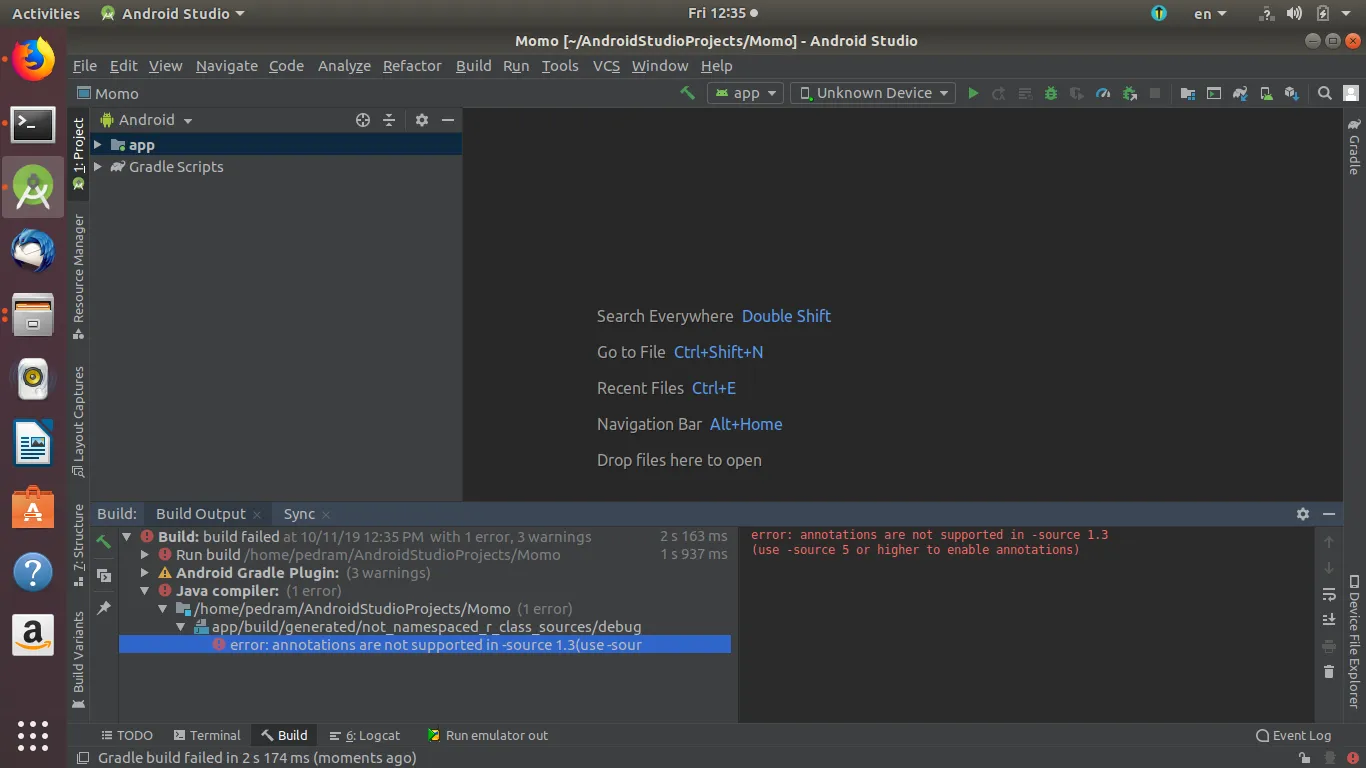The height and width of the screenshot is (768, 1366).
Task: Open the Build Variants side panel
Action: point(79,660)
